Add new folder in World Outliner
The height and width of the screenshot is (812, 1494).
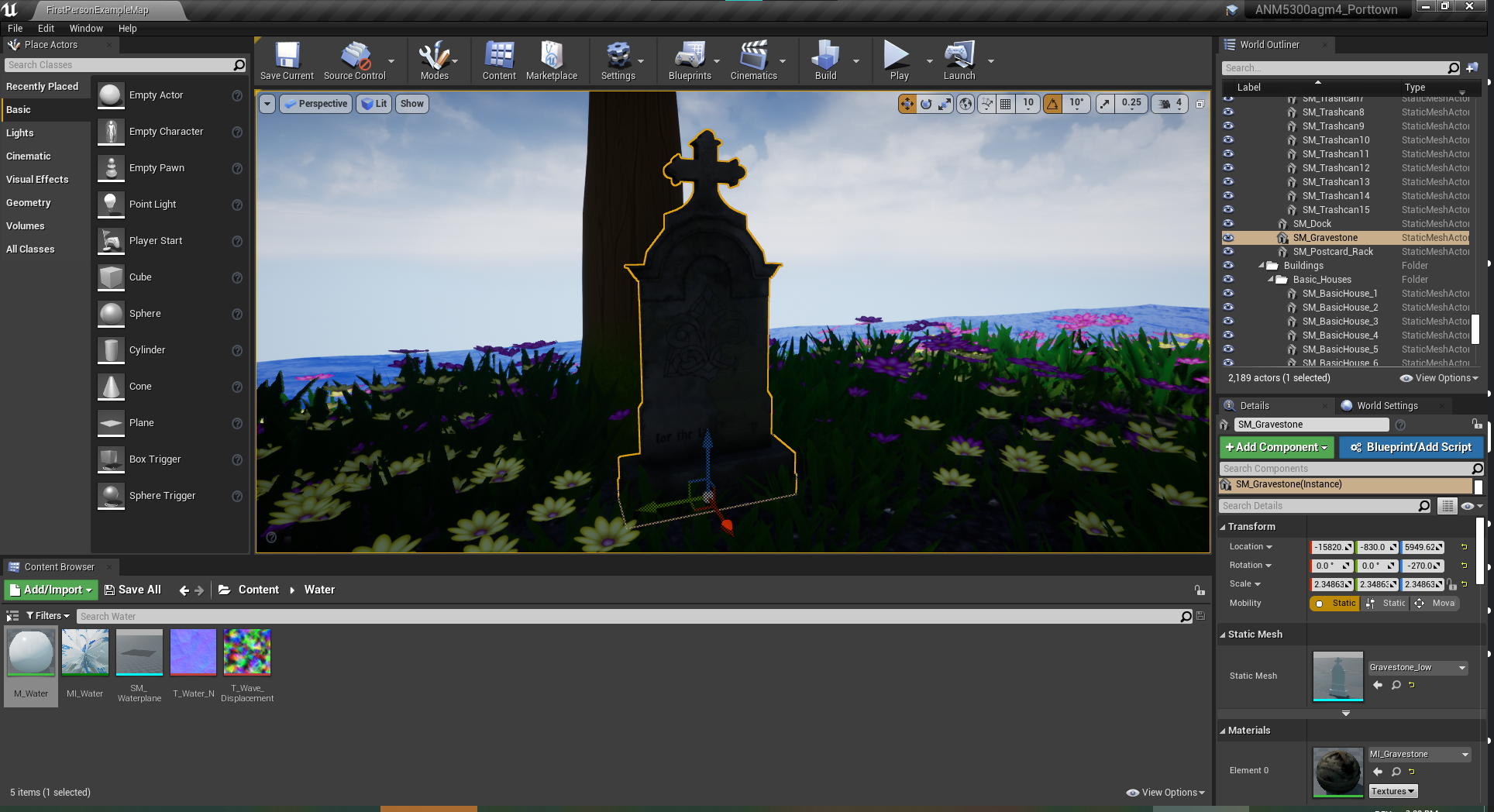point(1472,68)
